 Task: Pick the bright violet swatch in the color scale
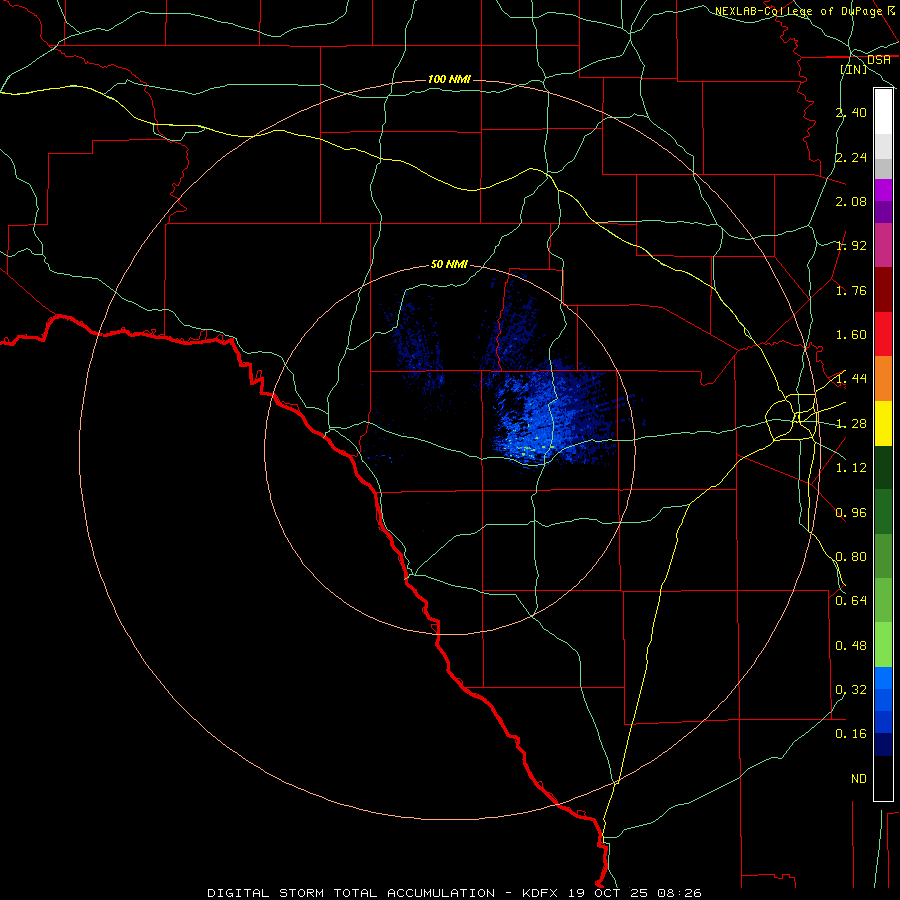pyautogui.click(x=883, y=190)
